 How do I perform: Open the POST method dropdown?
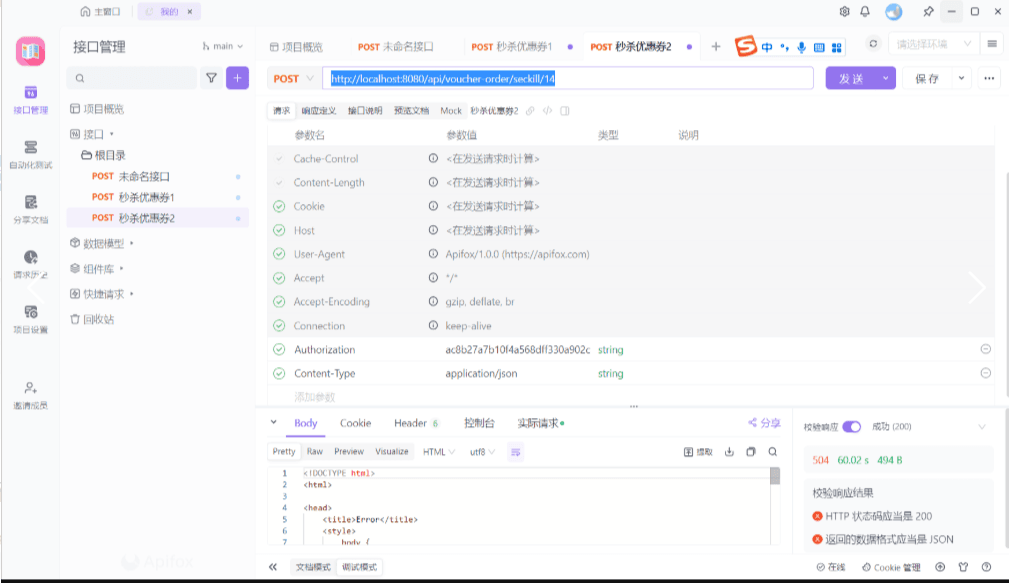tap(294, 78)
